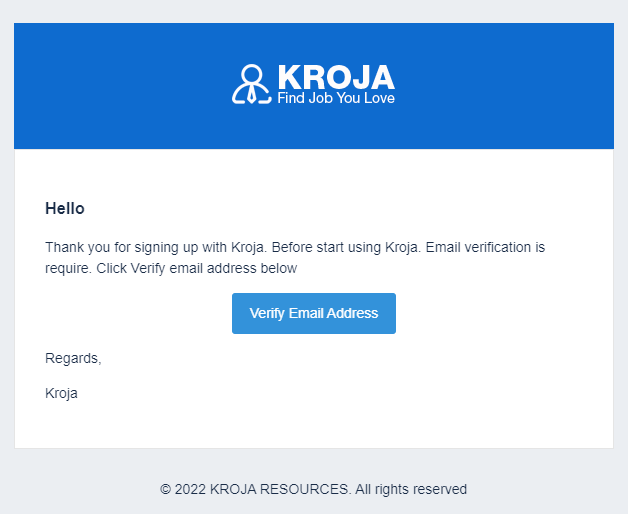Click the Email verification is text
Viewport: 628px width, 514px height.
485,247
